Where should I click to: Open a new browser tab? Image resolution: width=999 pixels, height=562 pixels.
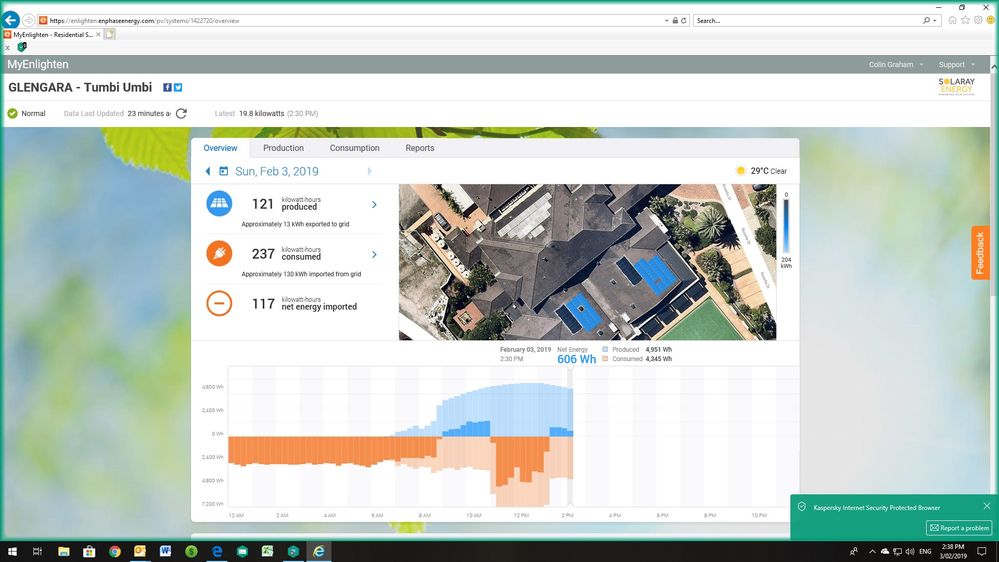110,34
